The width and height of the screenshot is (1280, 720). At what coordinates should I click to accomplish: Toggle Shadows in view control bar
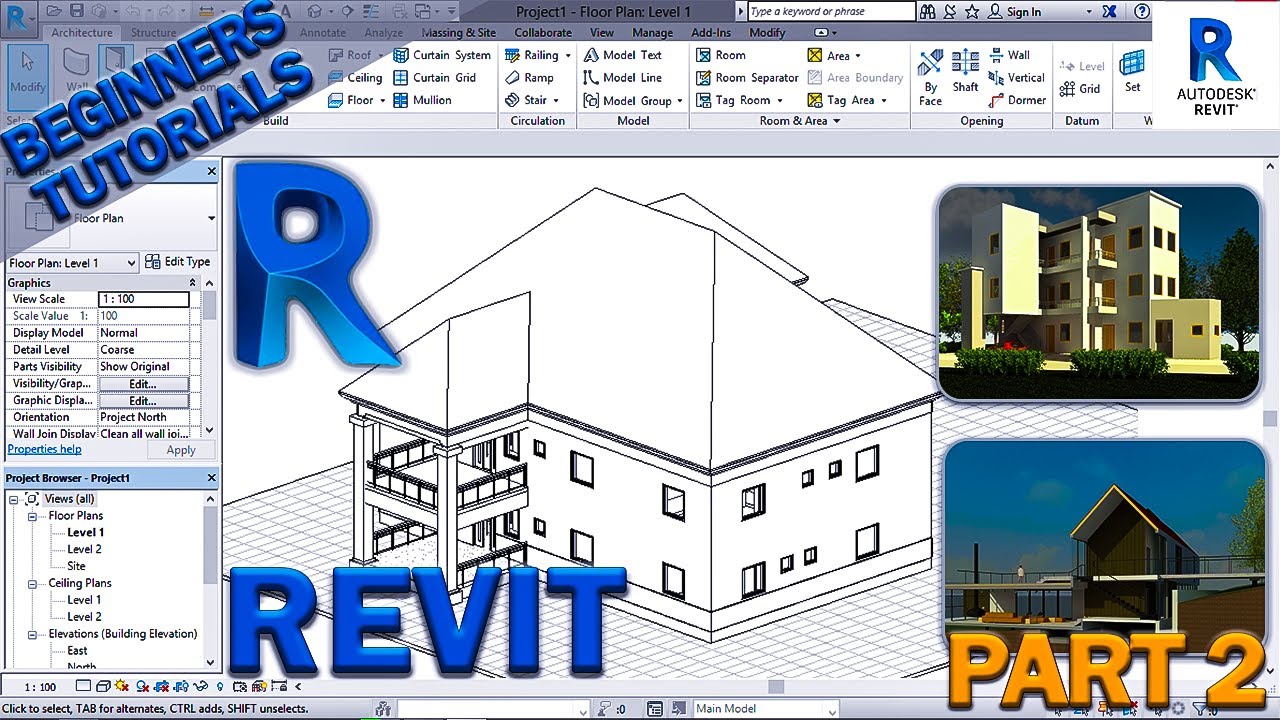143,687
